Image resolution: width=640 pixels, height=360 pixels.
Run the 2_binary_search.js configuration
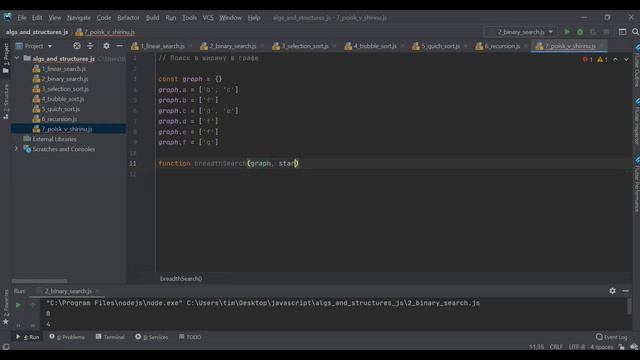(567, 32)
